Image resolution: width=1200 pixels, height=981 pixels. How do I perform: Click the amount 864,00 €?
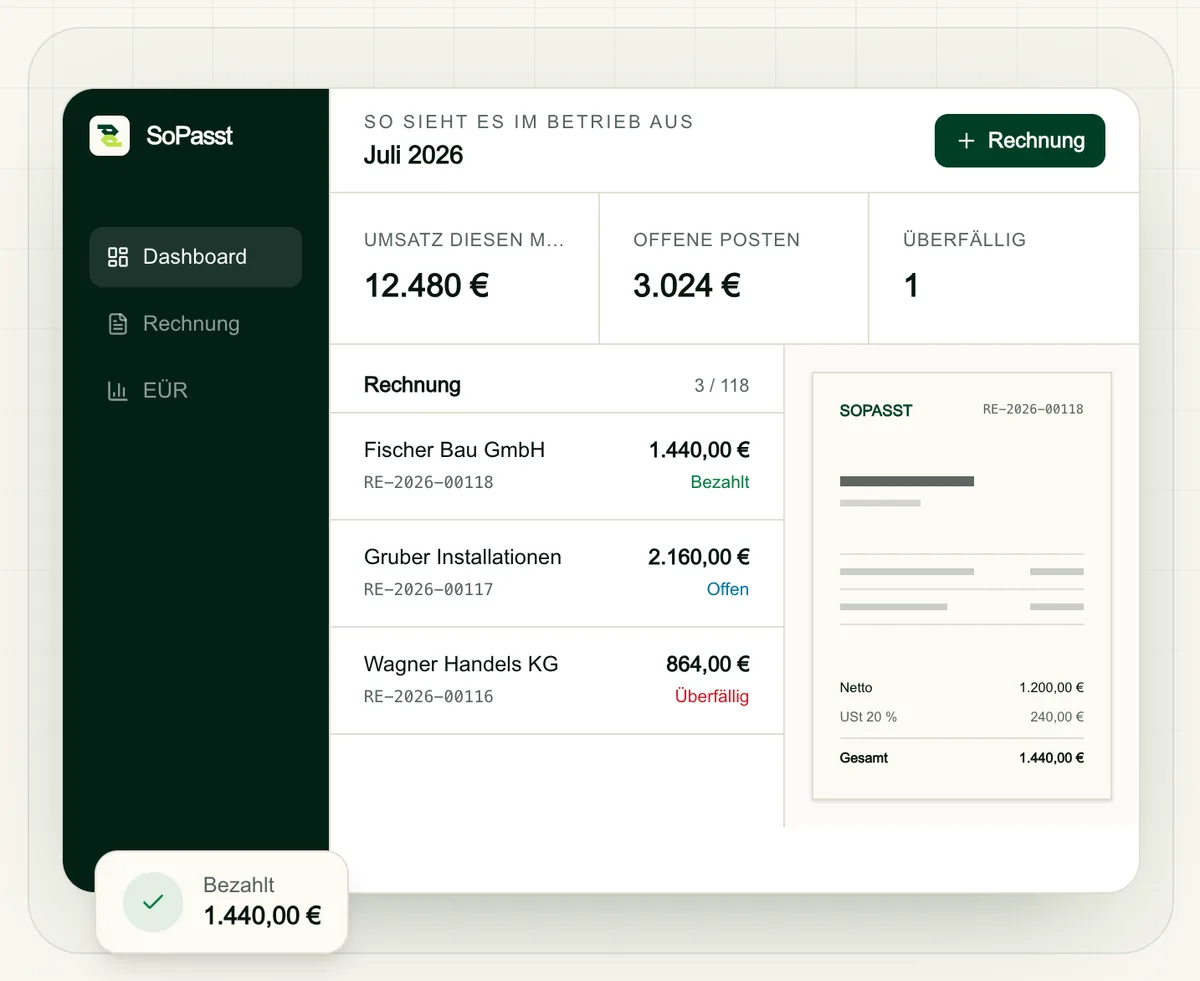click(708, 664)
